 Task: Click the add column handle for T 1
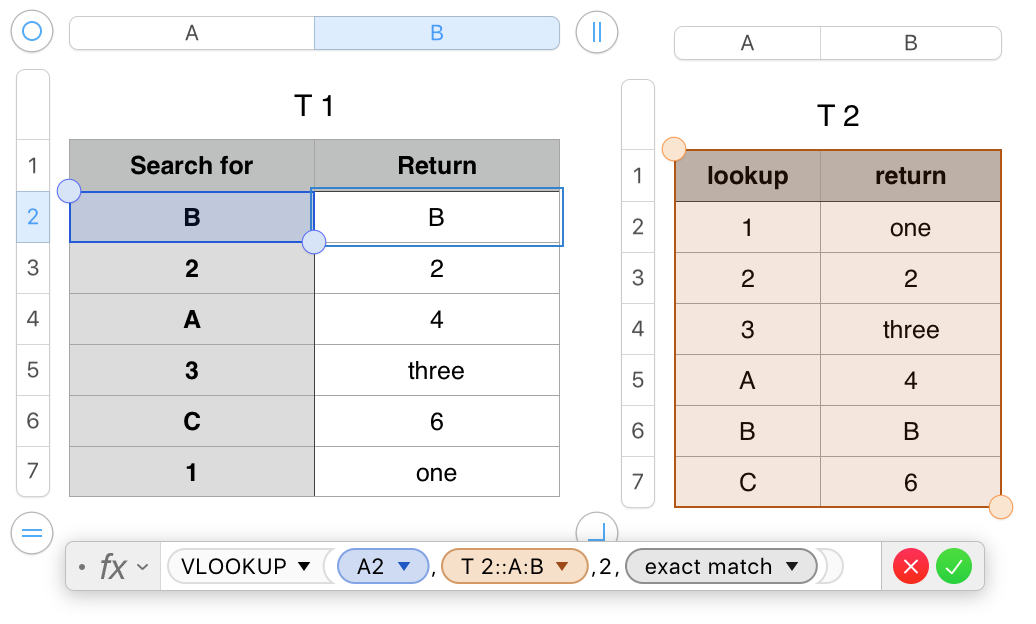(x=597, y=32)
